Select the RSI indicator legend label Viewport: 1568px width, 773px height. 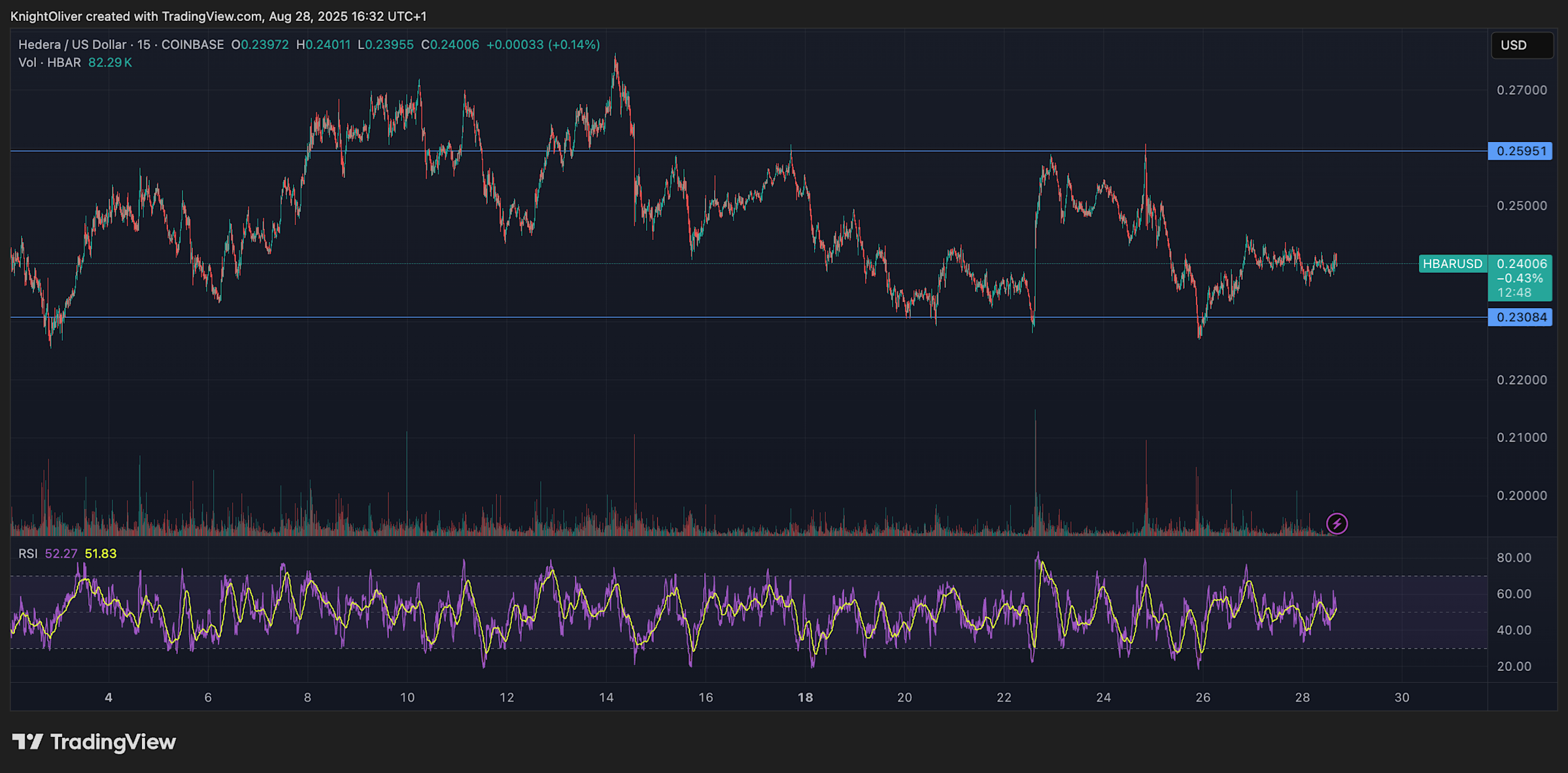coord(27,554)
